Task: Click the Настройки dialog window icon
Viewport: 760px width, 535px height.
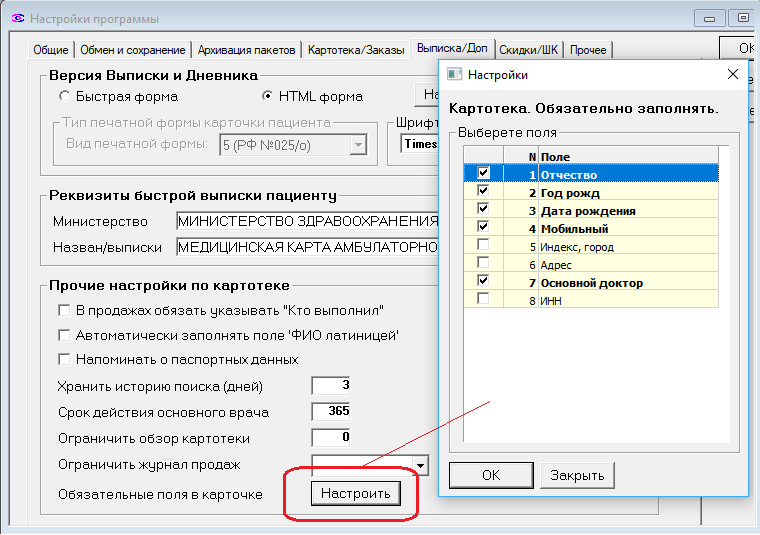Action: (x=454, y=74)
